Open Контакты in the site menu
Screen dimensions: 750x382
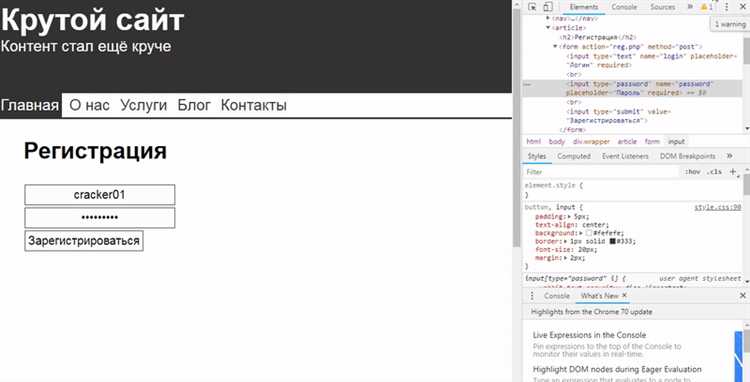coord(254,105)
